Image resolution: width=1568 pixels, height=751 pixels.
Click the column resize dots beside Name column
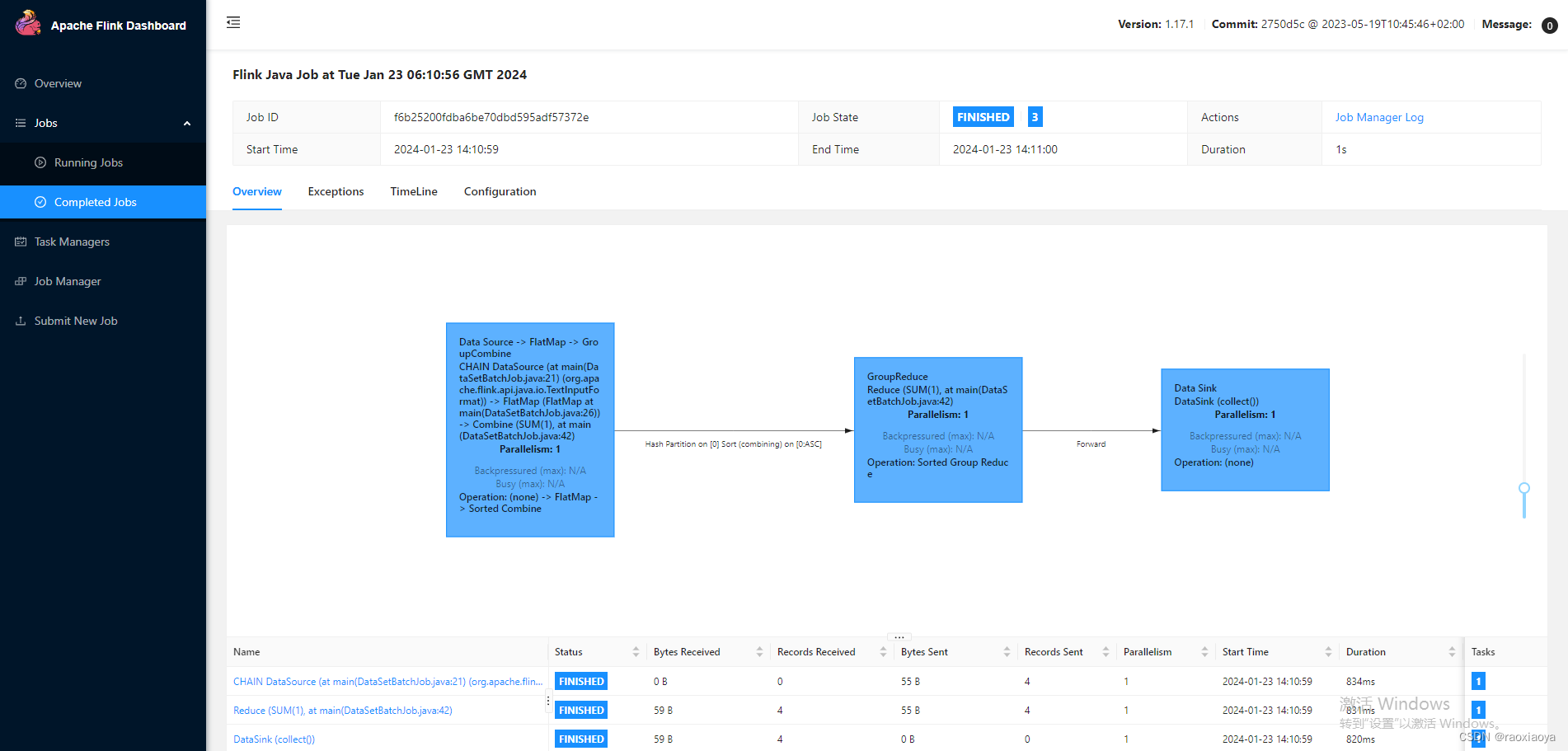[x=548, y=702]
